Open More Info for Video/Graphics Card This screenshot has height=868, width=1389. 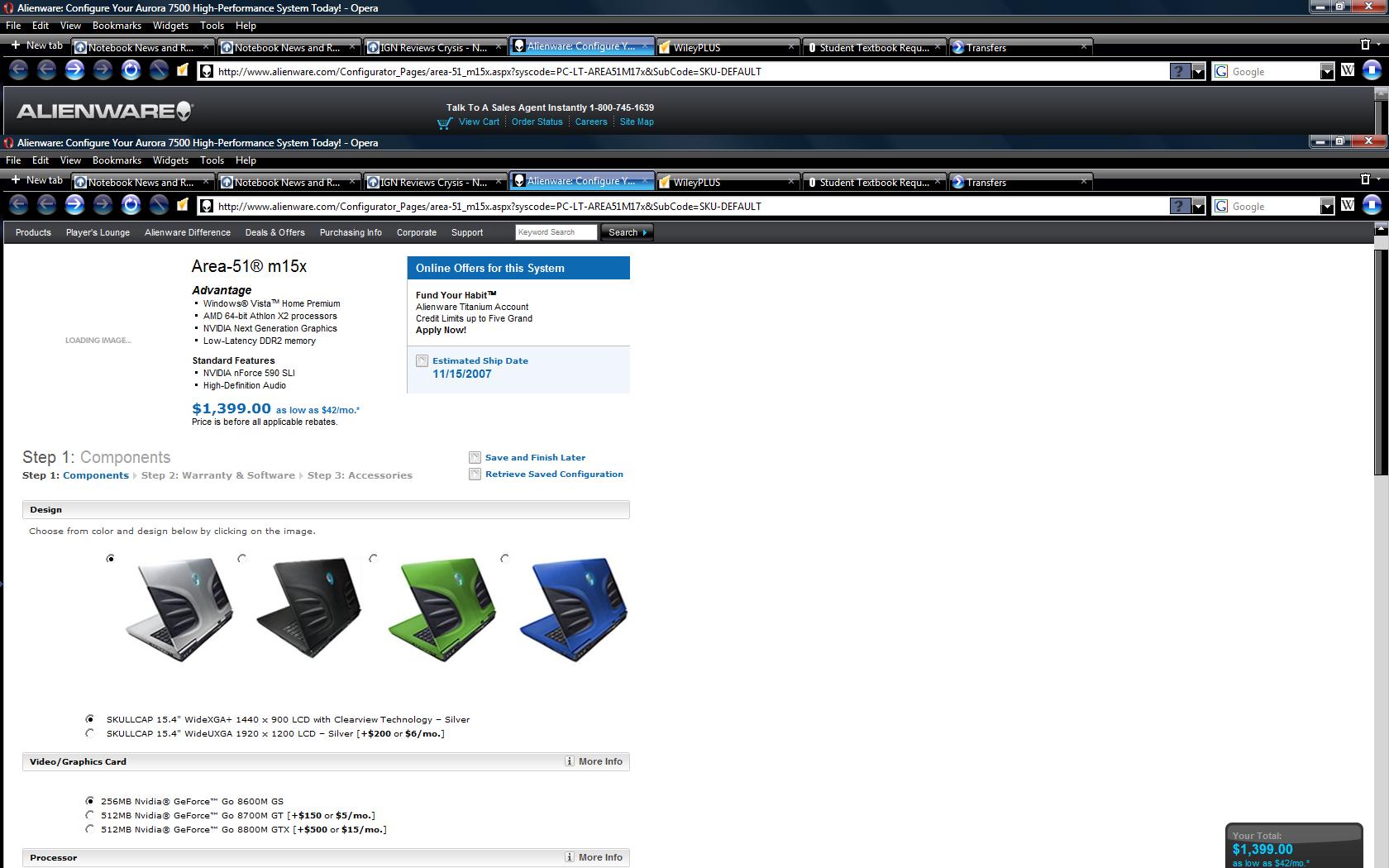tap(594, 761)
